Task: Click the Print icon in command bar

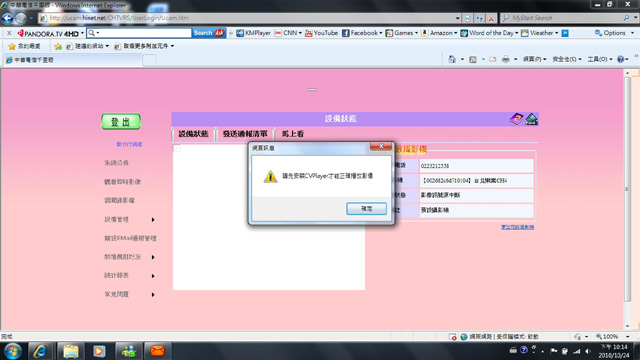Action: point(506,60)
